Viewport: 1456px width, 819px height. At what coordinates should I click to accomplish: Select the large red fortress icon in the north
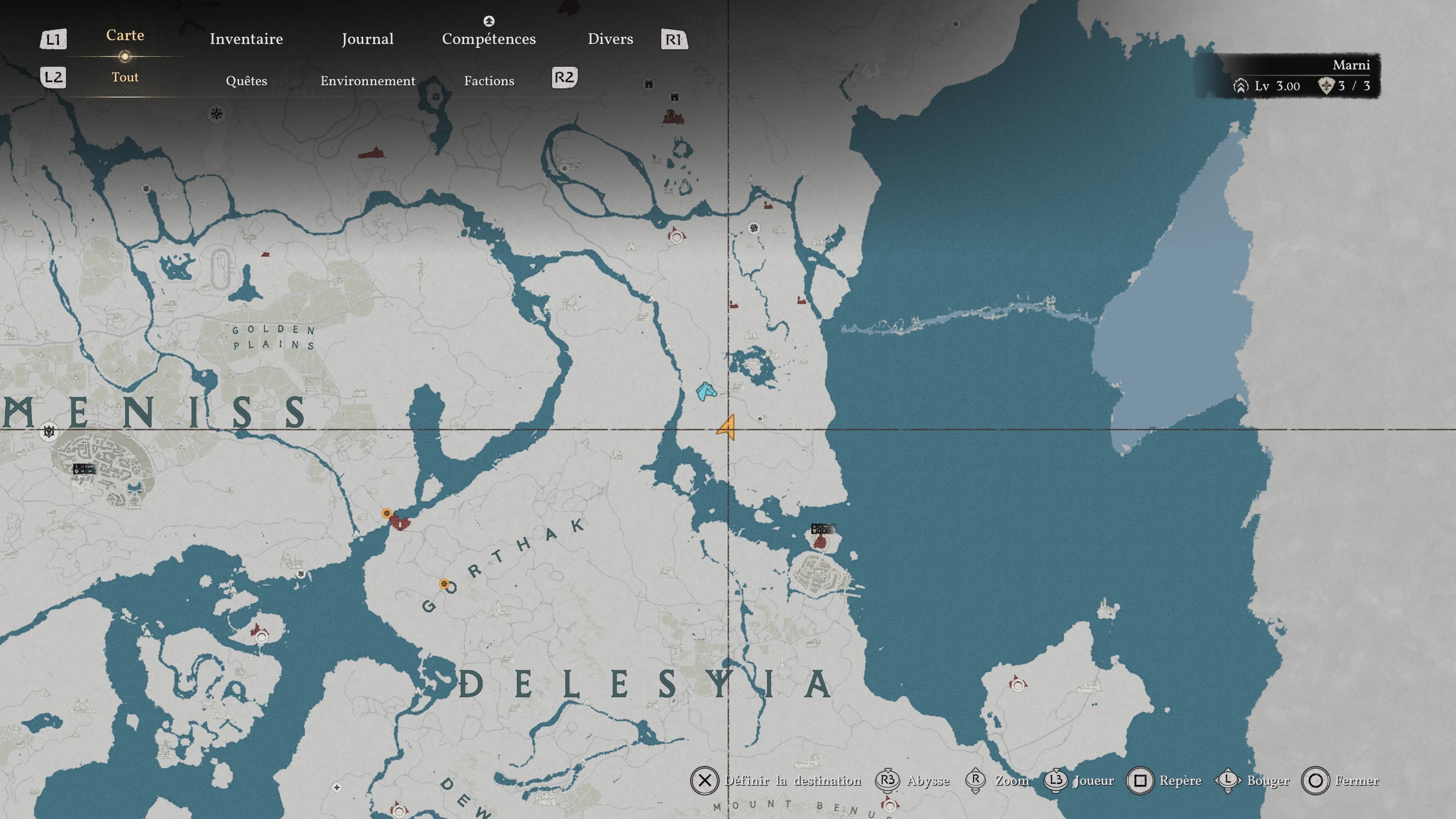click(673, 117)
